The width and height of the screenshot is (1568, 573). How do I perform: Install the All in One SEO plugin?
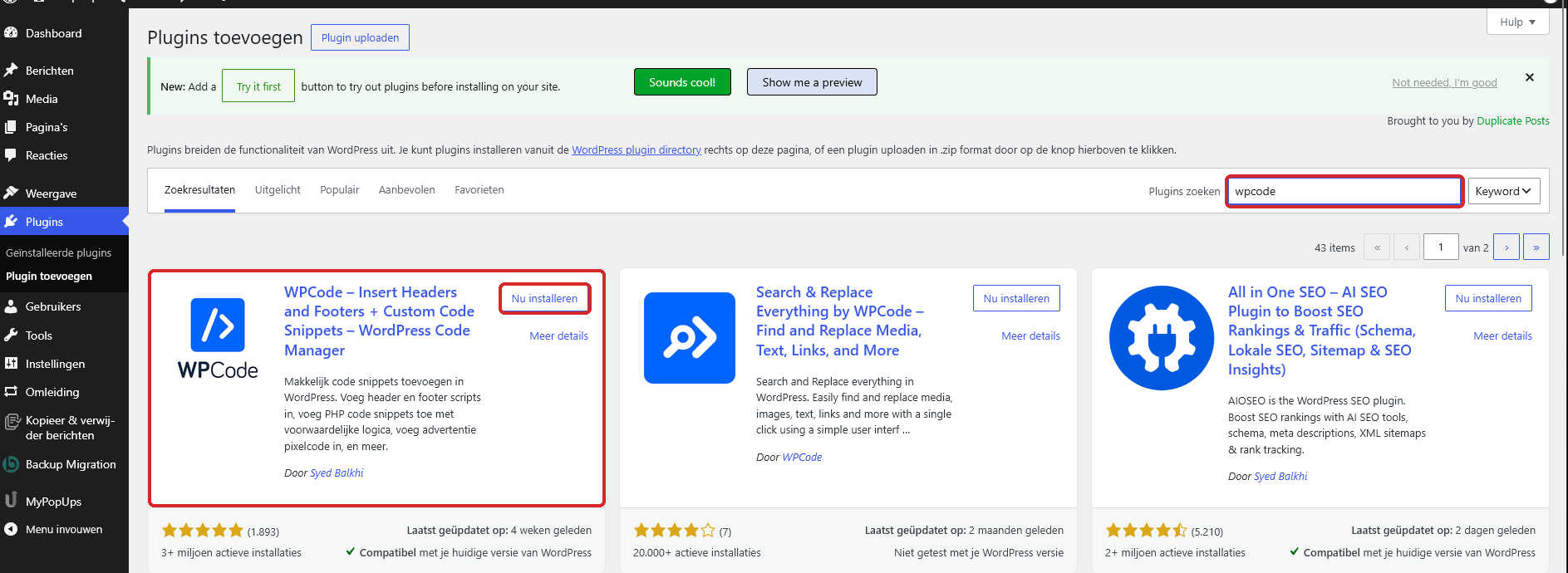point(1488,298)
